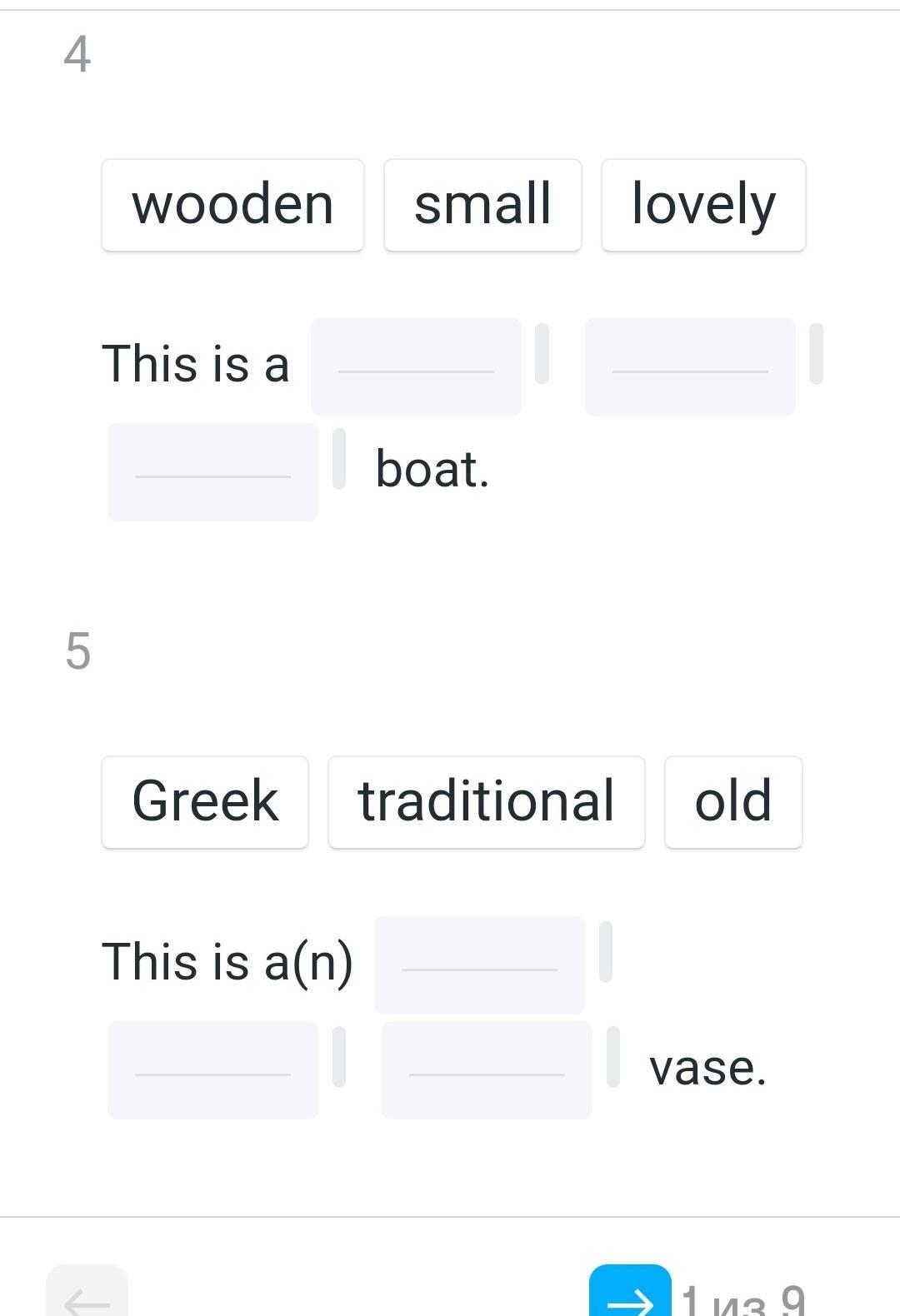Viewport: 900px width, 1316px height.
Task: Click the page indicator '1 из 9'
Action: pos(742,1299)
